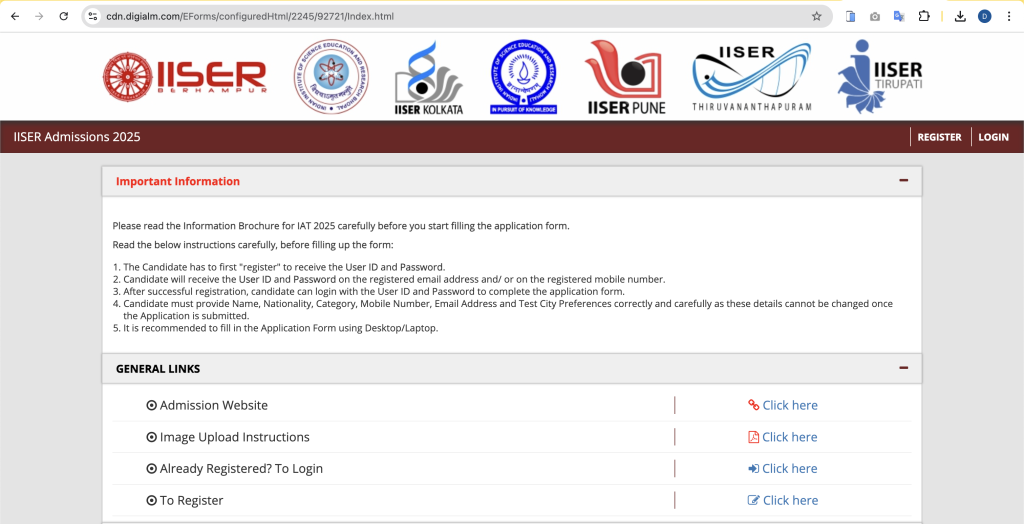Screen dimensions: 1024x524
Task: Open Already Registered Click here link
Action: point(790,468)
